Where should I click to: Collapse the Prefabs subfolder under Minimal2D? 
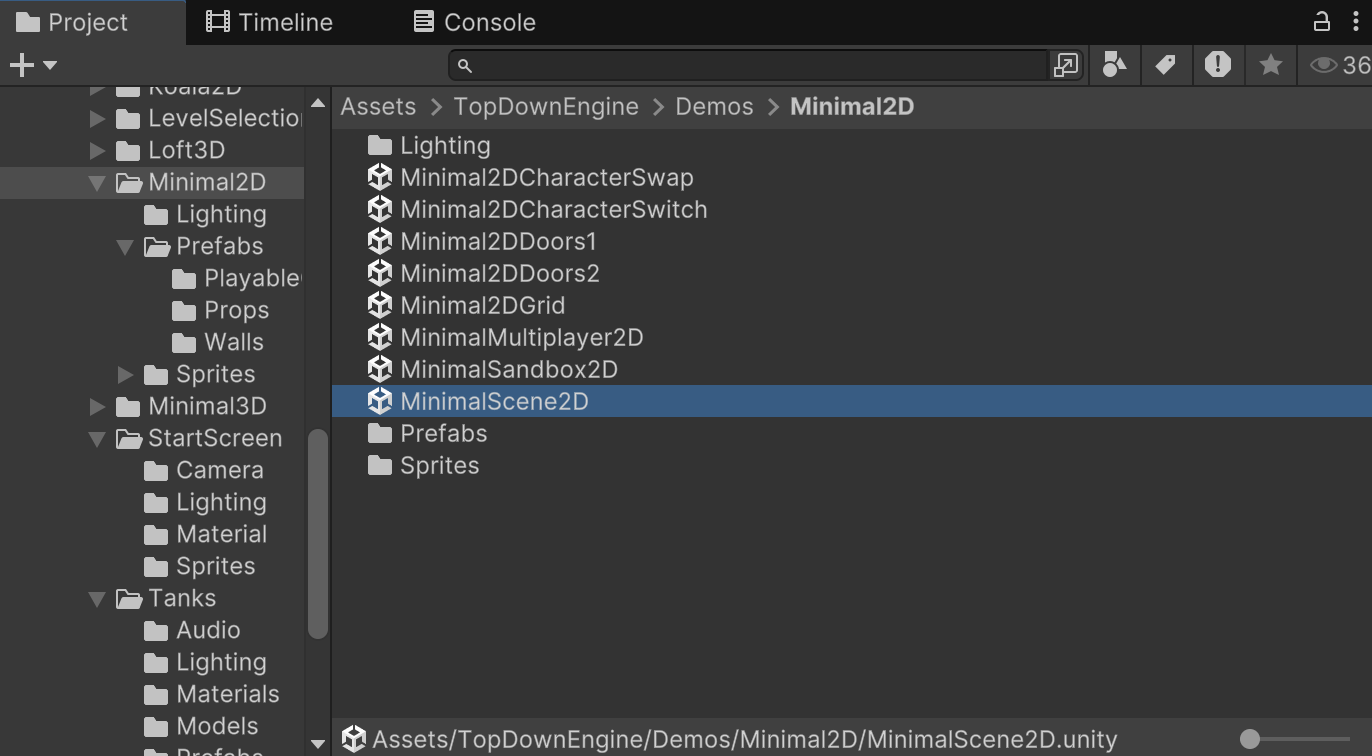(x=125, y=246)
